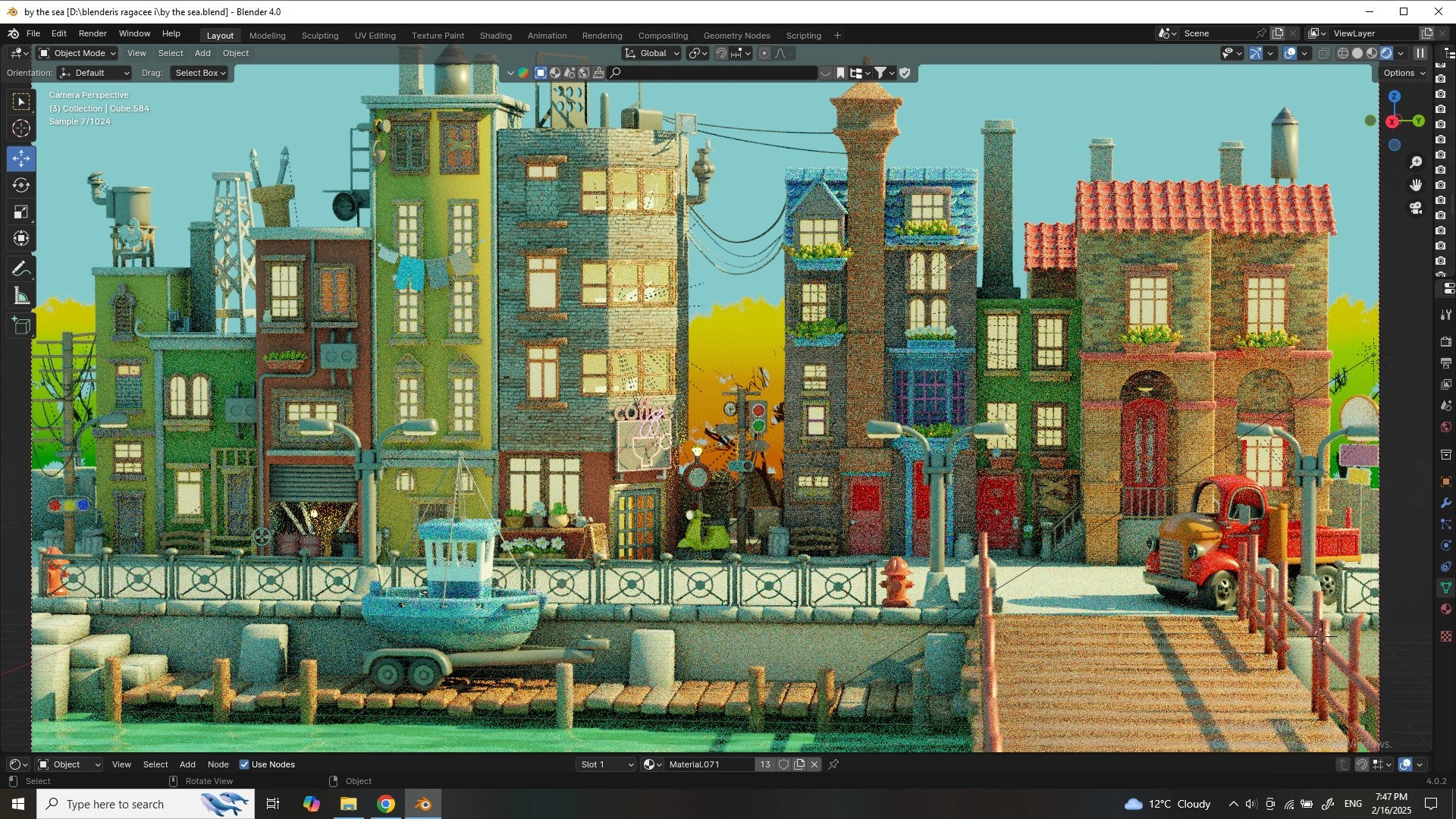Viewport: 1456px width, 819px height.
Task: Select the Move tool
Action: click(21, 158)
